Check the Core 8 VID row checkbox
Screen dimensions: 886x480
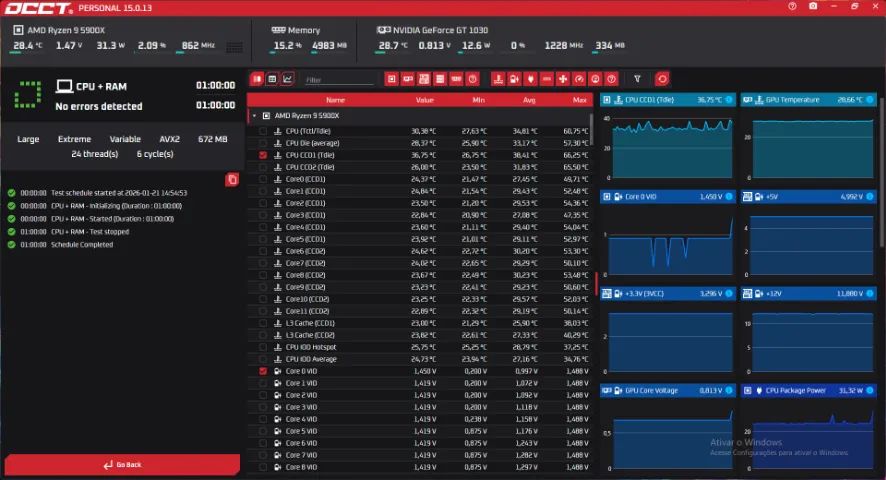coord(263,468)
